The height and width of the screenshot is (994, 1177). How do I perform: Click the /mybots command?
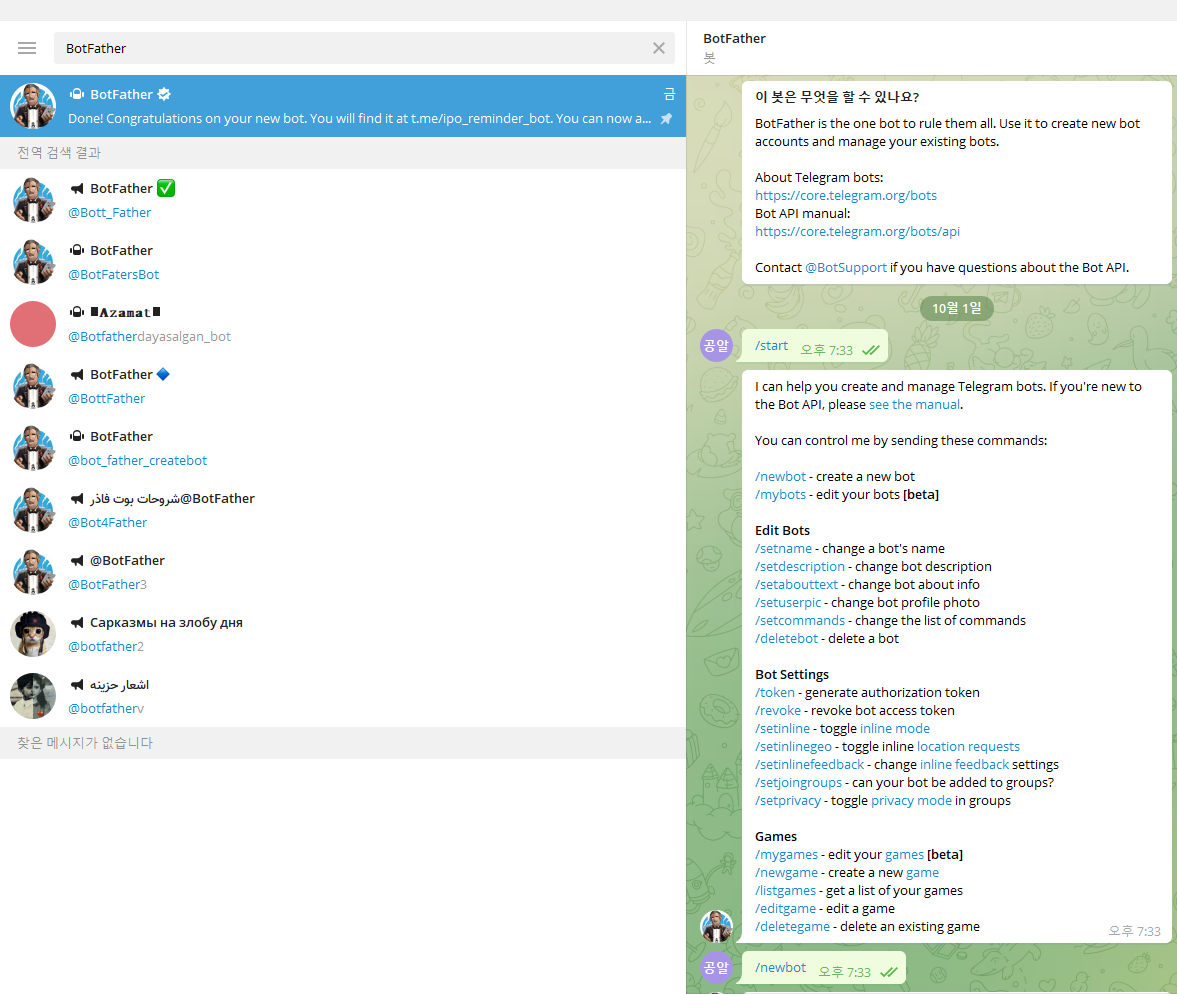click(781, 494)
